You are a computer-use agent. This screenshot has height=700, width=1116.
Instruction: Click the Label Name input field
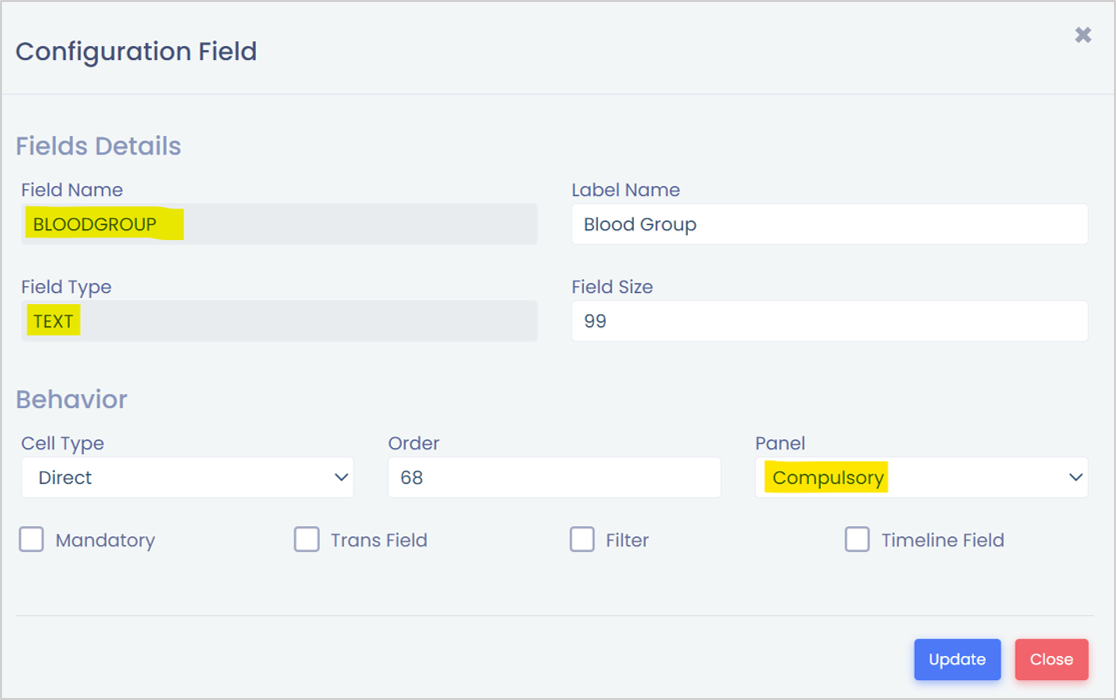pos(830,224)
